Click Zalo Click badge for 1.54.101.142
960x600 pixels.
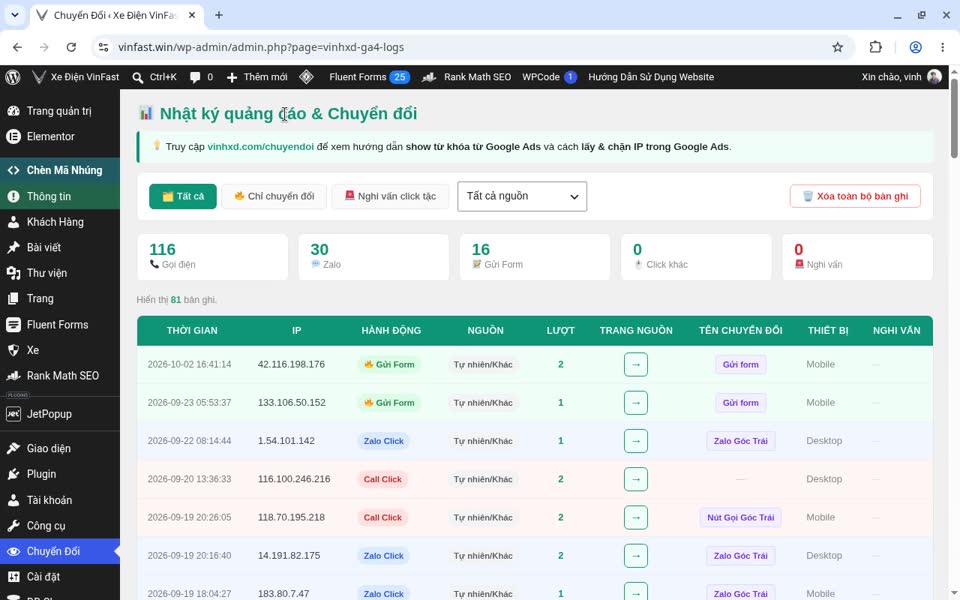coord(383,441)
